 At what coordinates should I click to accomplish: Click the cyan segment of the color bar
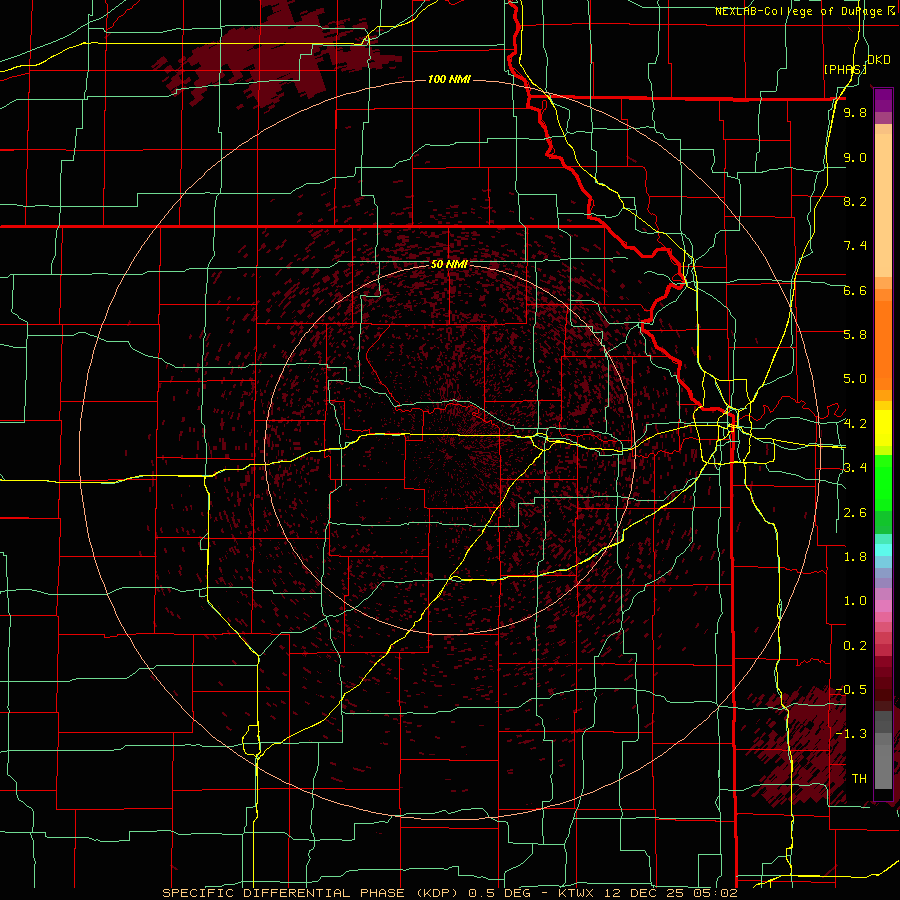883,550
